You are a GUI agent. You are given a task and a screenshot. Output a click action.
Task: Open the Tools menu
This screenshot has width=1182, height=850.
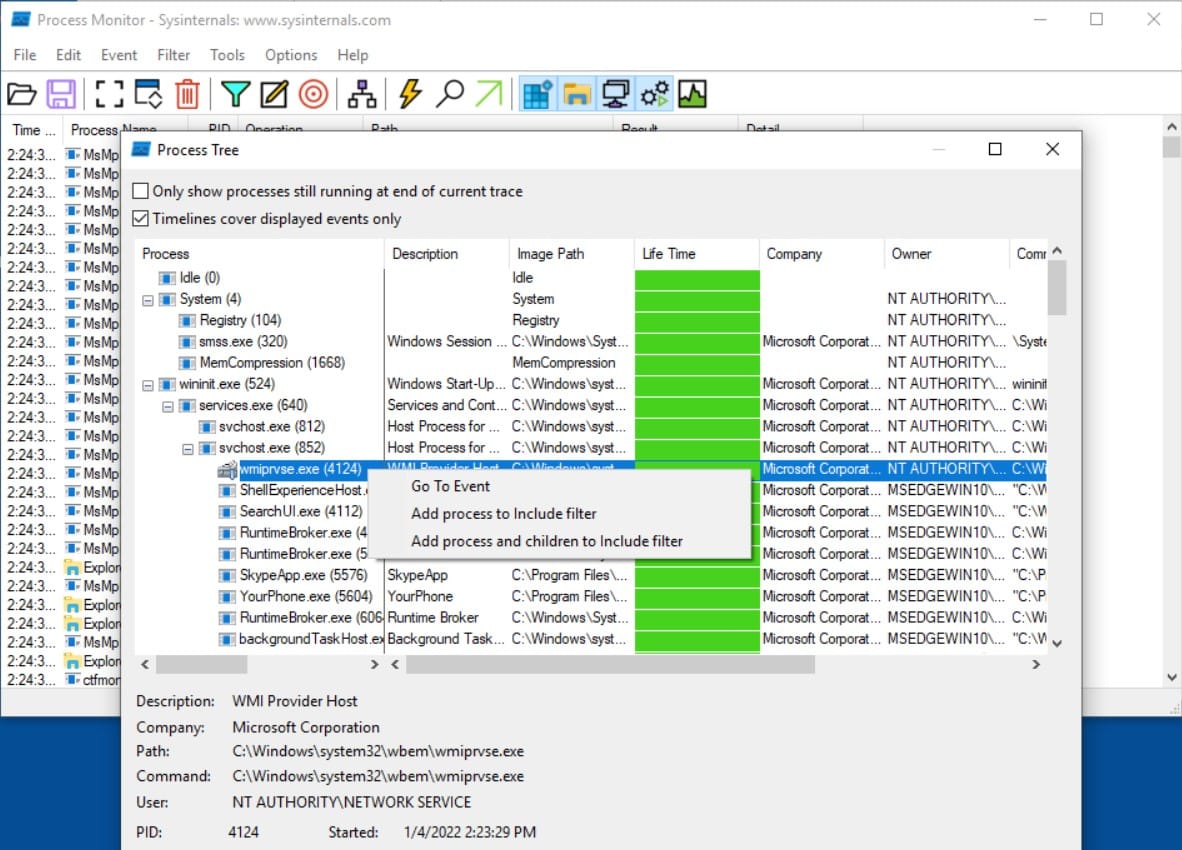point(227,55)
